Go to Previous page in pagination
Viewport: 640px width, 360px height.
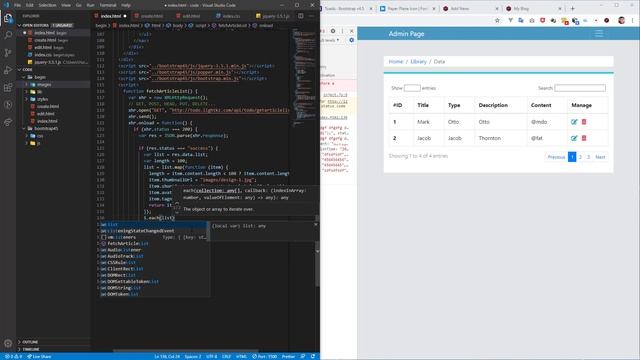click(x=556, y=157)
